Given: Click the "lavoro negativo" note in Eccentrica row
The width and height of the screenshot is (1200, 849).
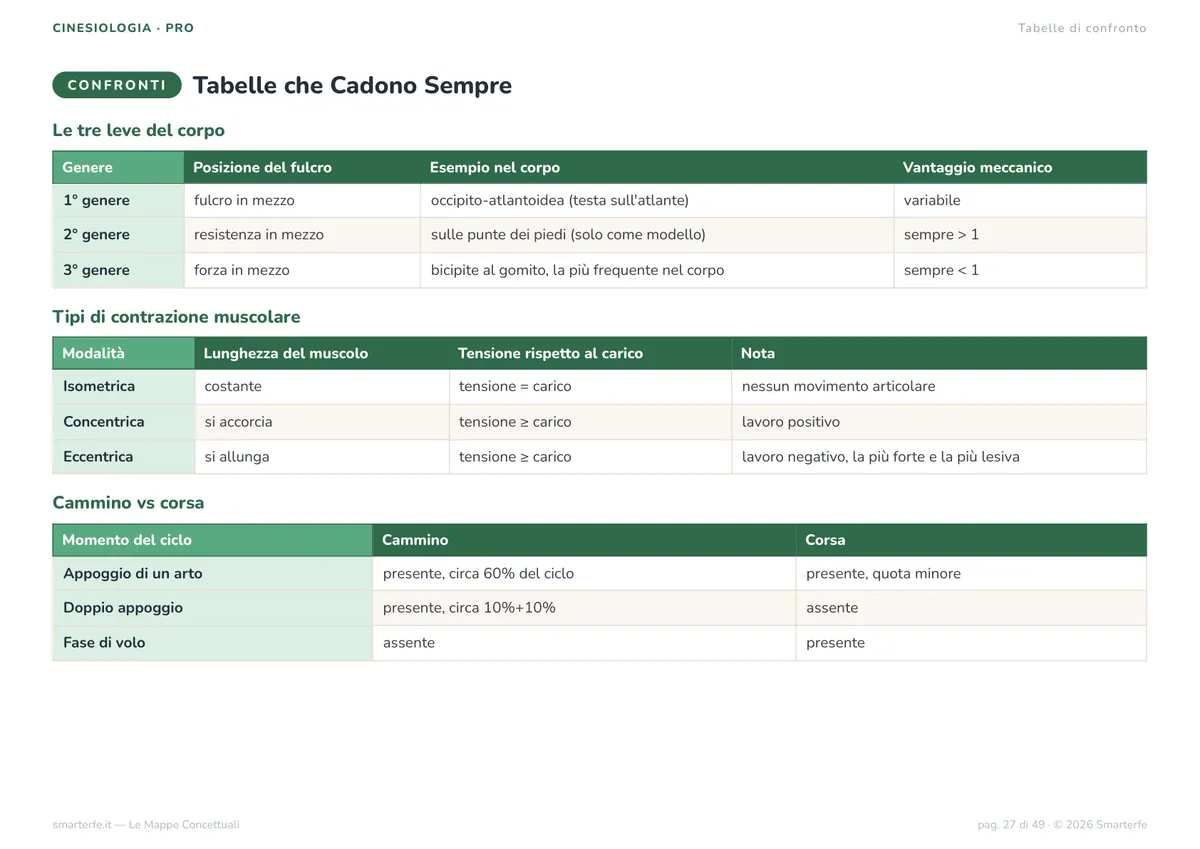Looking at the screenshot, I should pyautogui.click(x=939, y=457).
